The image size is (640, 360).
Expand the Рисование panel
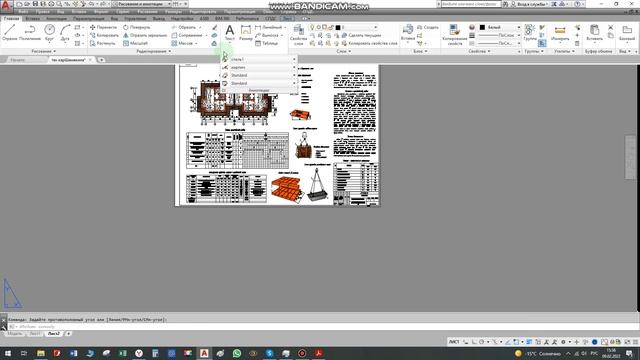point(44,51)
